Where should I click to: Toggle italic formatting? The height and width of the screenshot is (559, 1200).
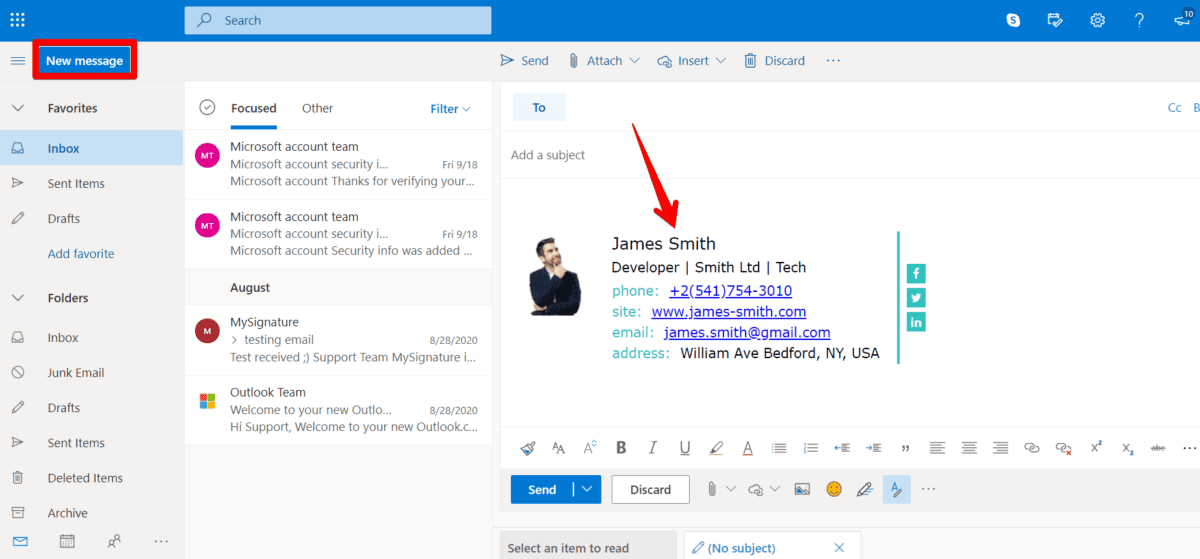pos(652,448)
